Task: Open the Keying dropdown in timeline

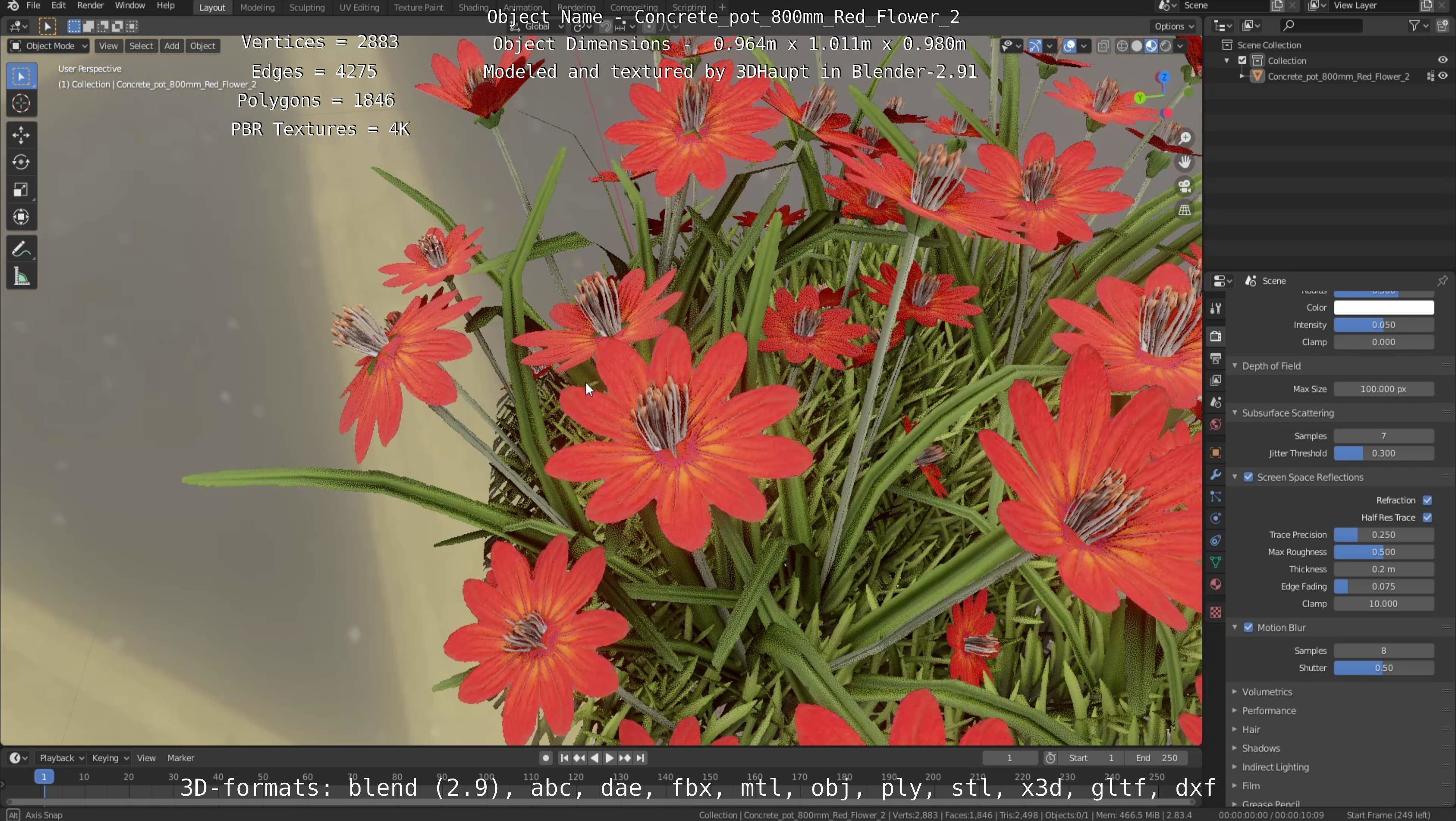Action: tap(110, 758)
